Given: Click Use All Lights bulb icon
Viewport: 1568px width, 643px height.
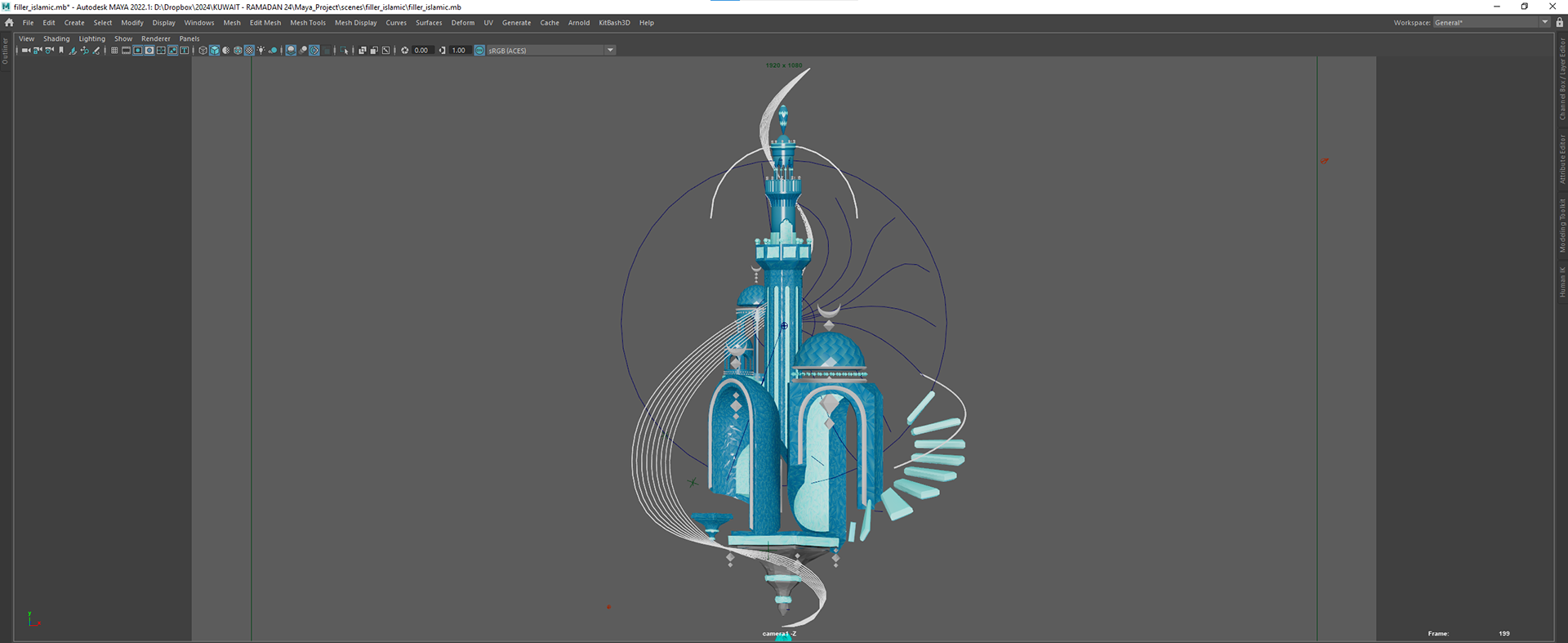Looking at the screenshot, I should click(261, 51).
